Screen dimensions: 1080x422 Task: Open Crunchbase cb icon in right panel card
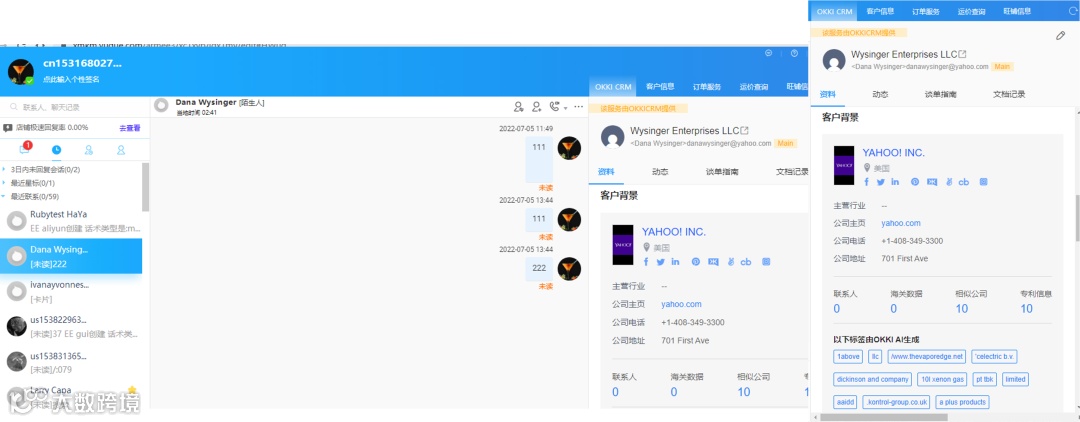click(x=964, y=182)
